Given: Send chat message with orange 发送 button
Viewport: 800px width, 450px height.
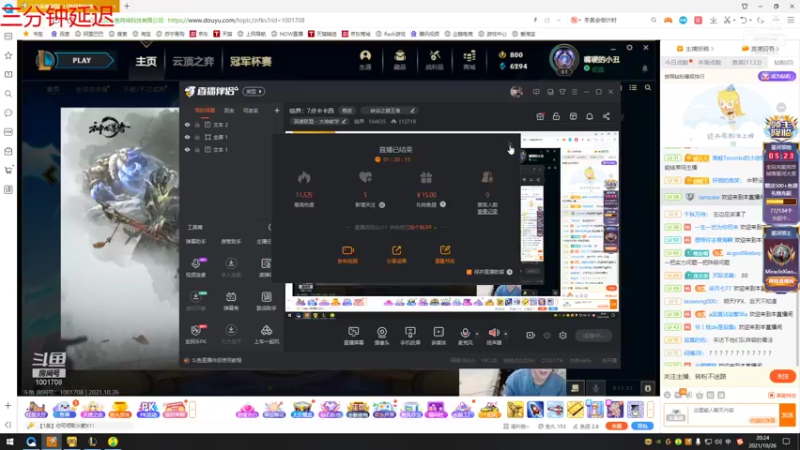Looking at the screenshot, I should [787, 415].
